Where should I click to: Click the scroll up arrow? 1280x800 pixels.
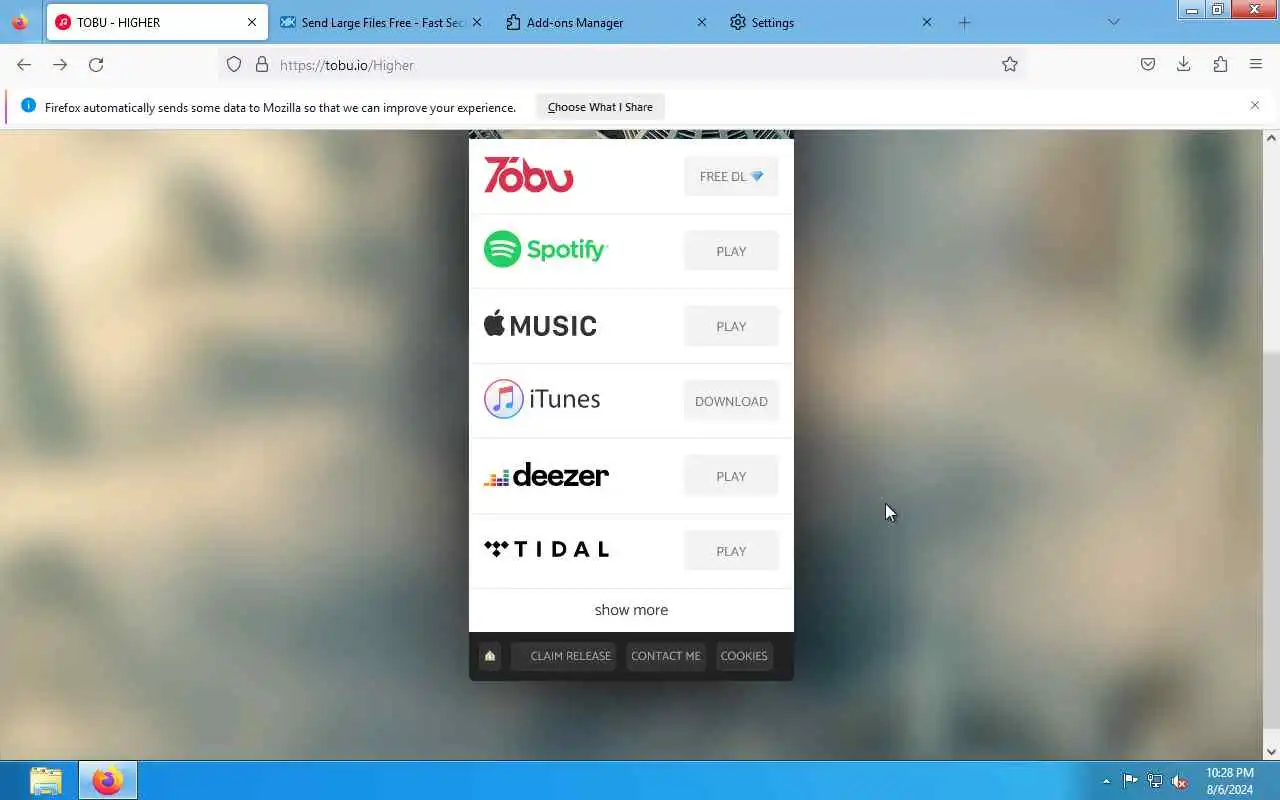pos(1271,137)
